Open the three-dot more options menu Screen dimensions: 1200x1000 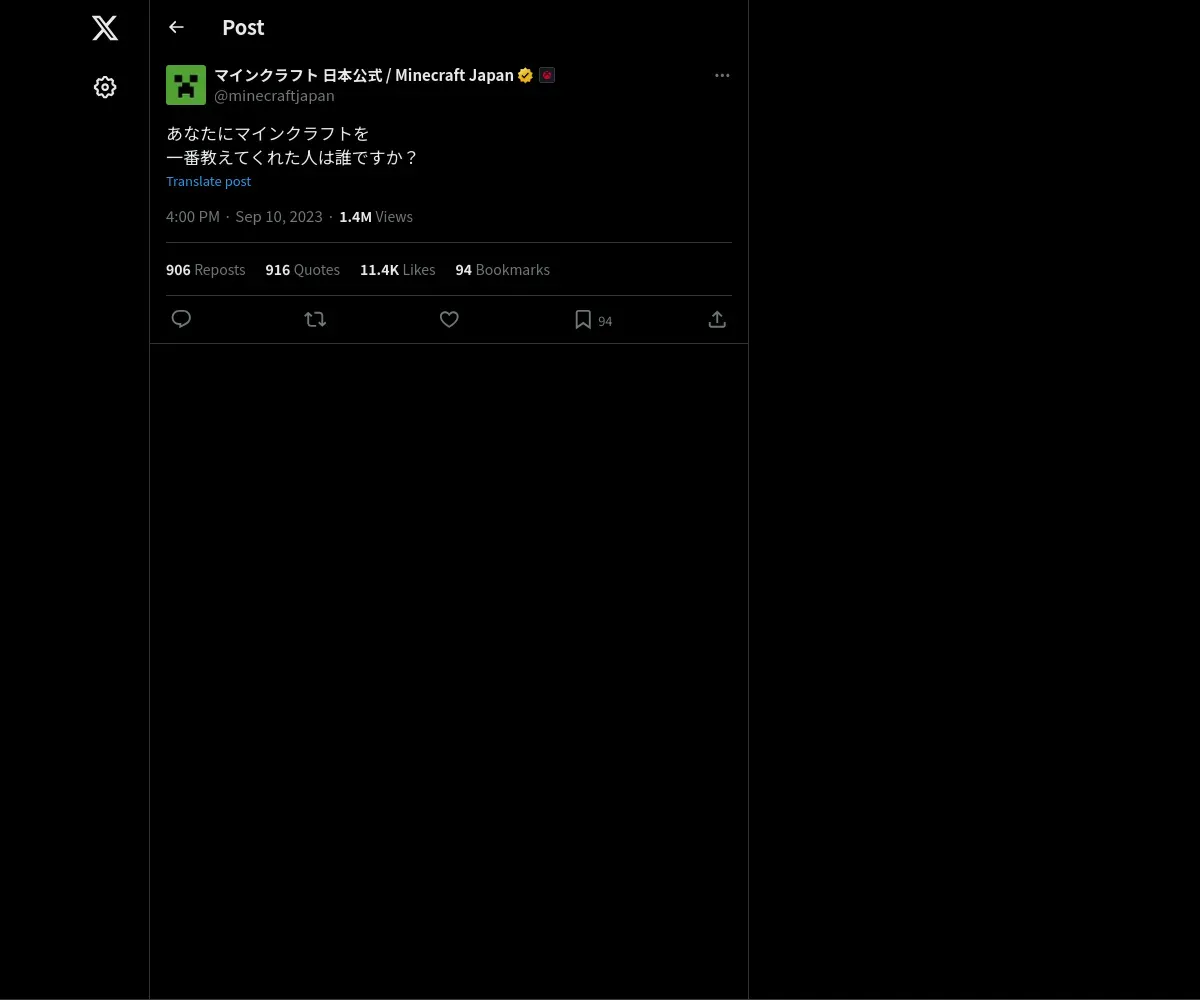point(722,75)
